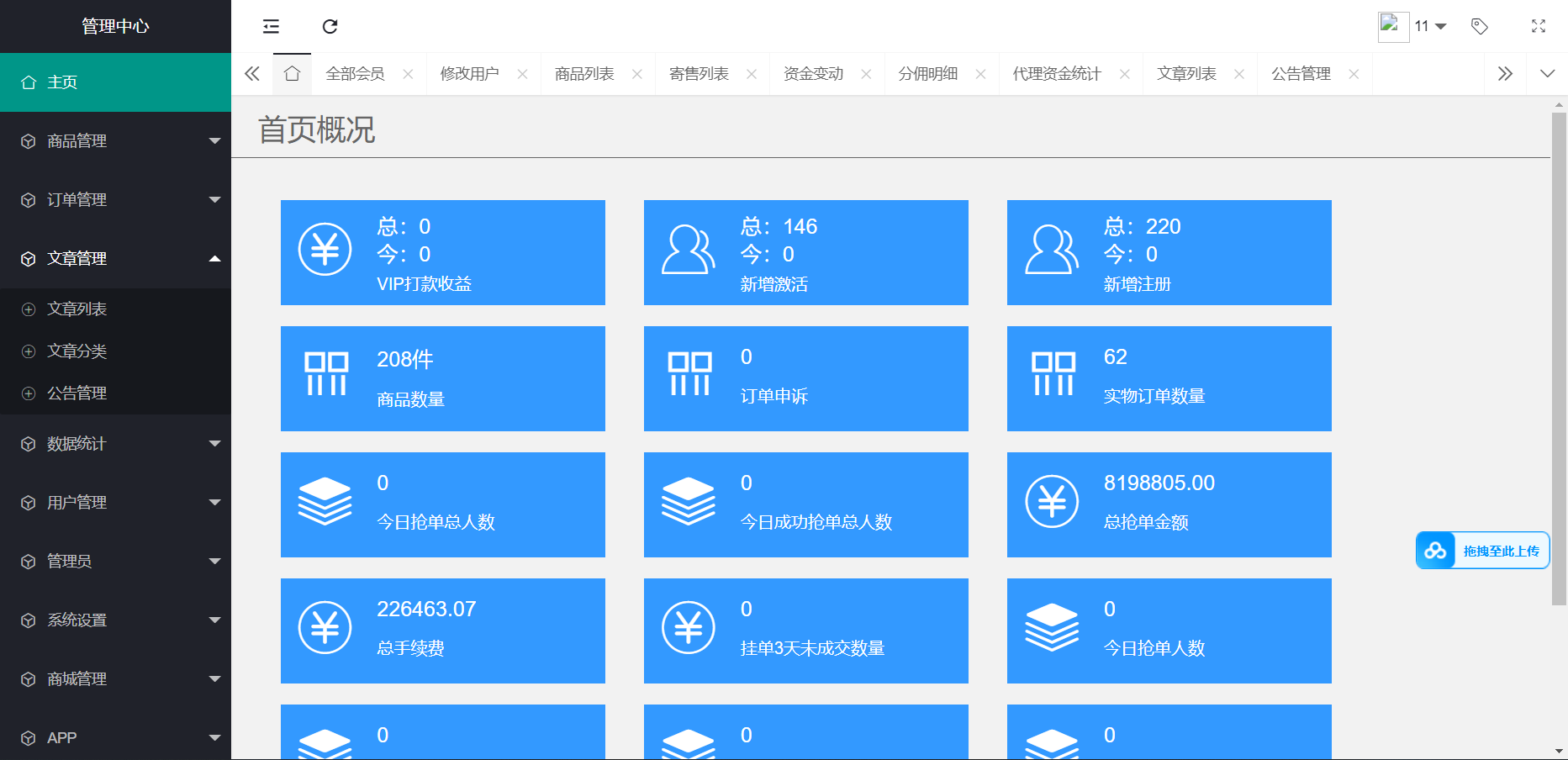Open 文章分类 in the sidebar submenu
Image resolution: width=1568 pixels, height=760 pixels.
[115, 351]
